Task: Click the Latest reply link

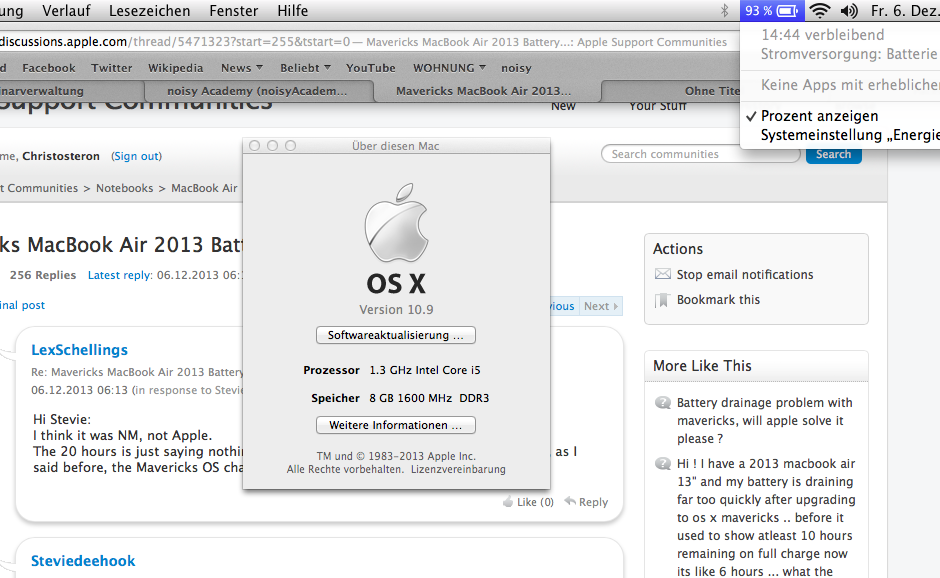Action: [x=120, y=275]
